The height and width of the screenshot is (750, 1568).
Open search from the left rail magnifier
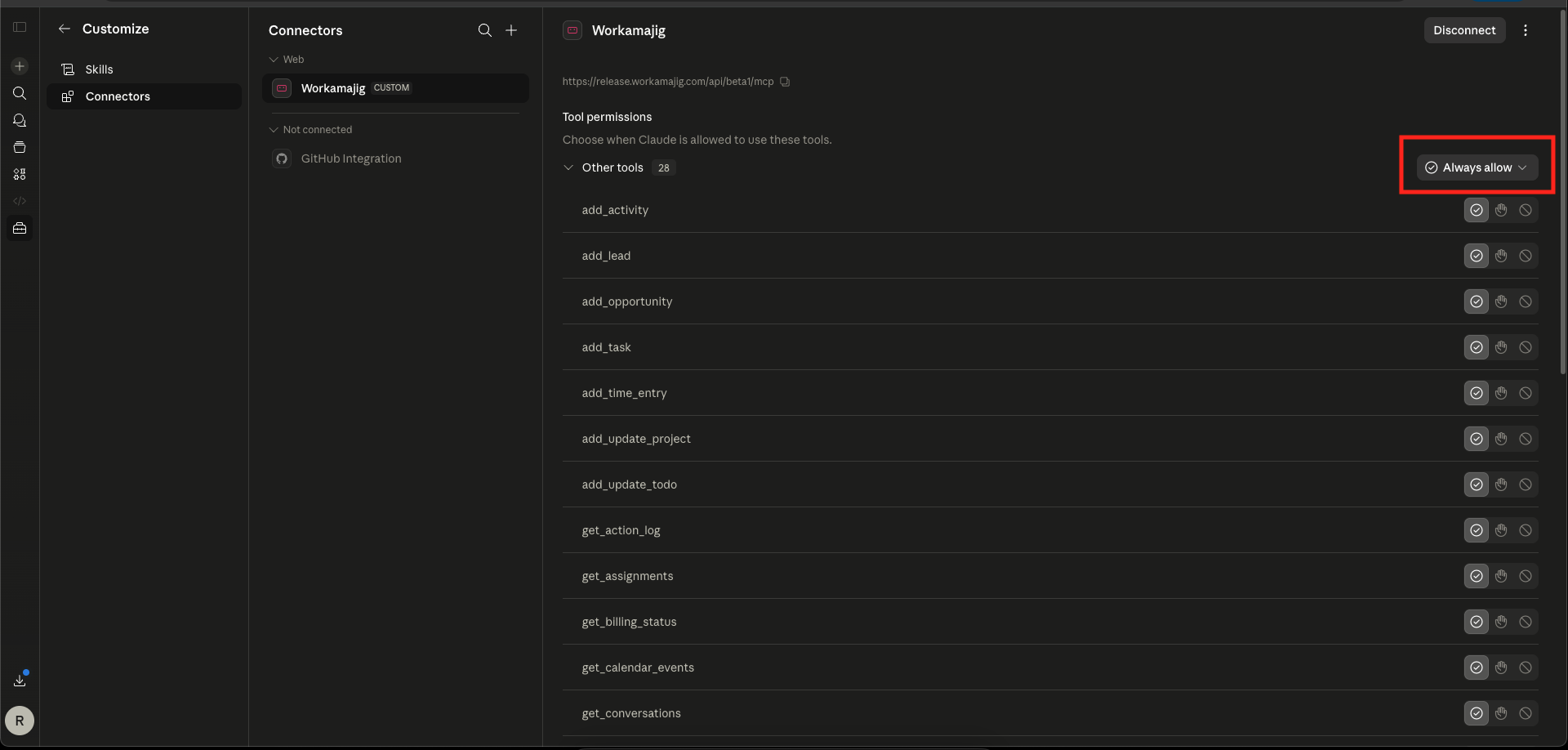coord(20,93)
